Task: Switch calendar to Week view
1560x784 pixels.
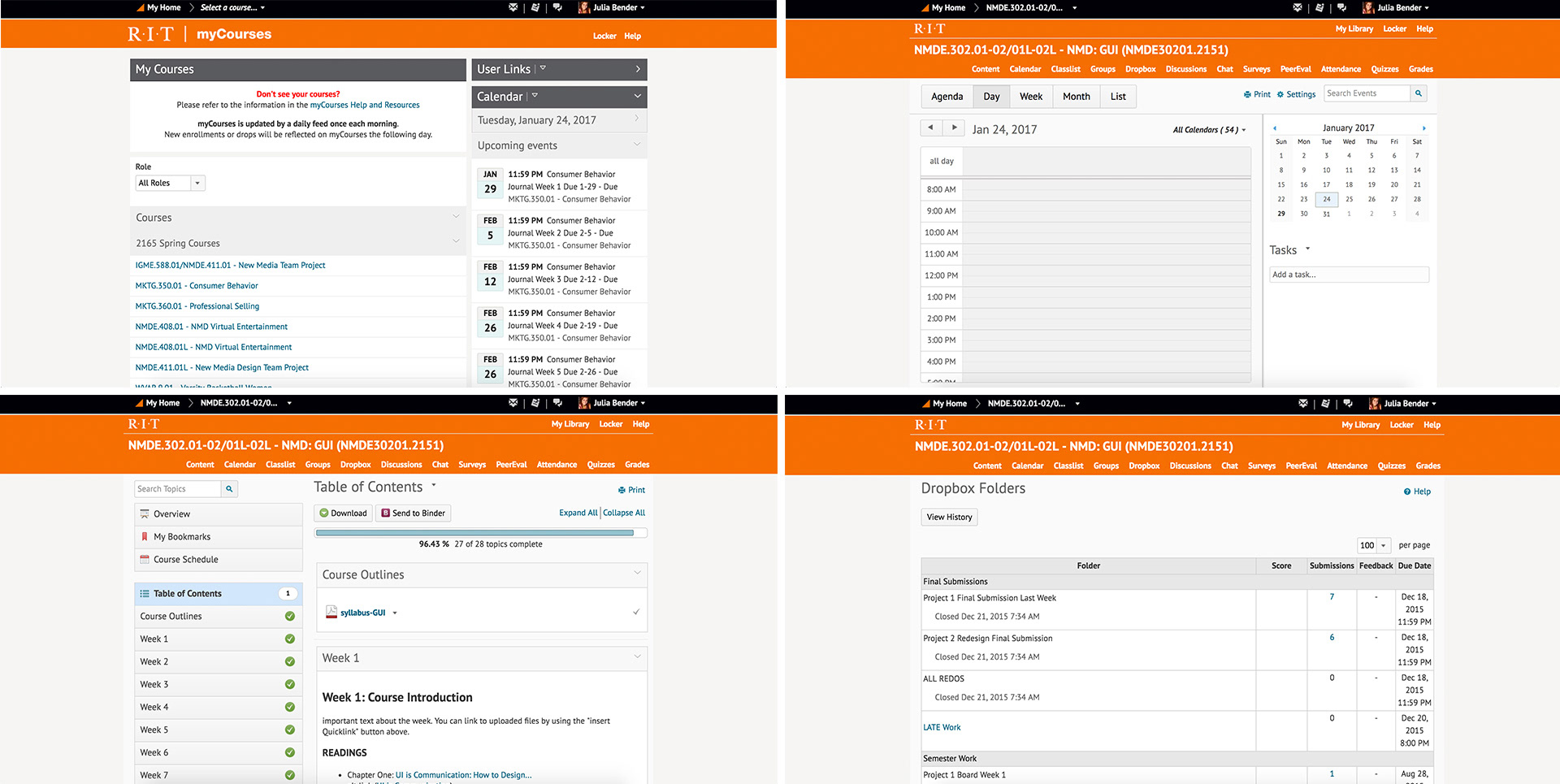Action: tap(1031, 96)
